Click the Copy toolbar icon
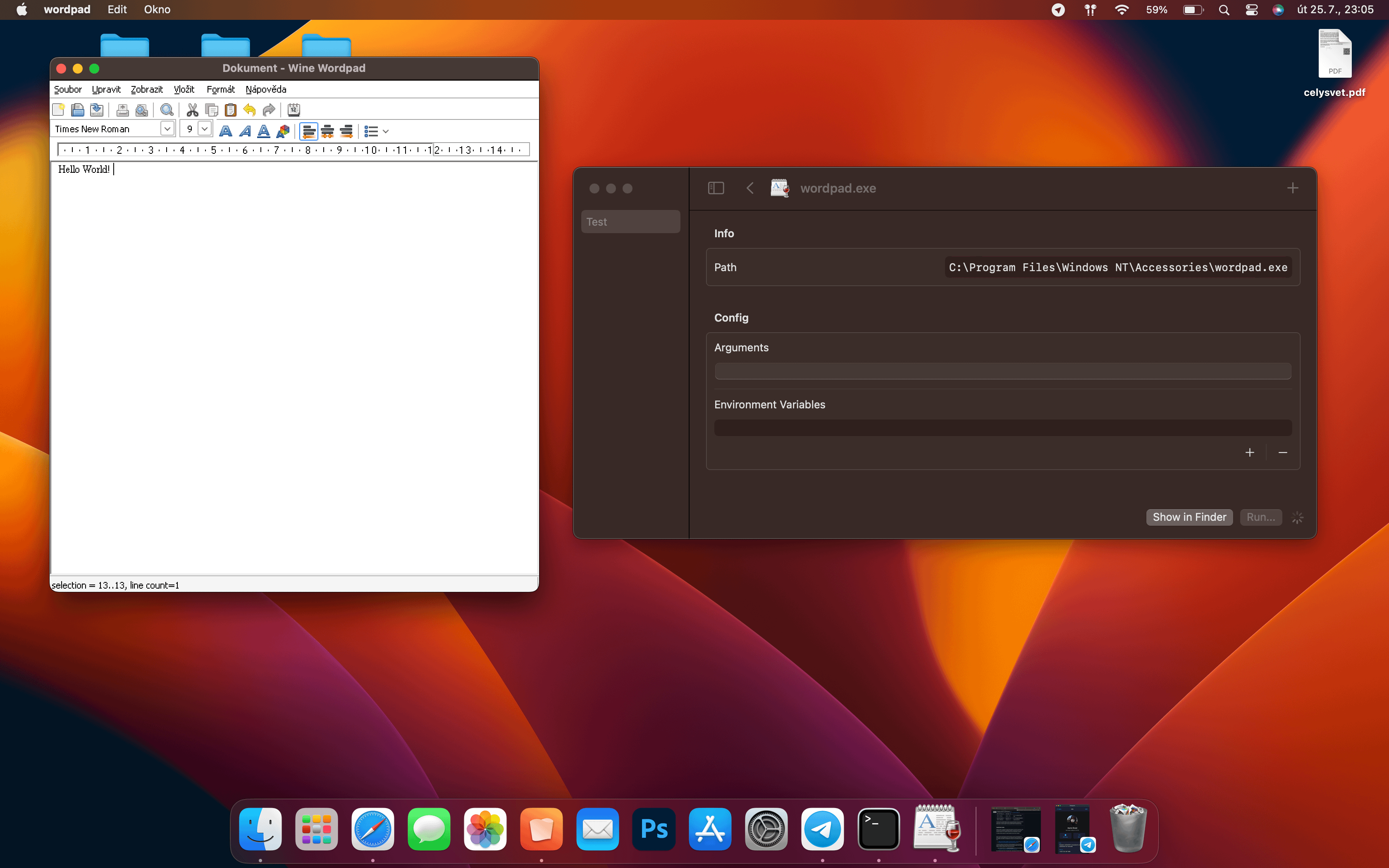Viewport: 1389px width, 868px height. click(x=211, y=110)
